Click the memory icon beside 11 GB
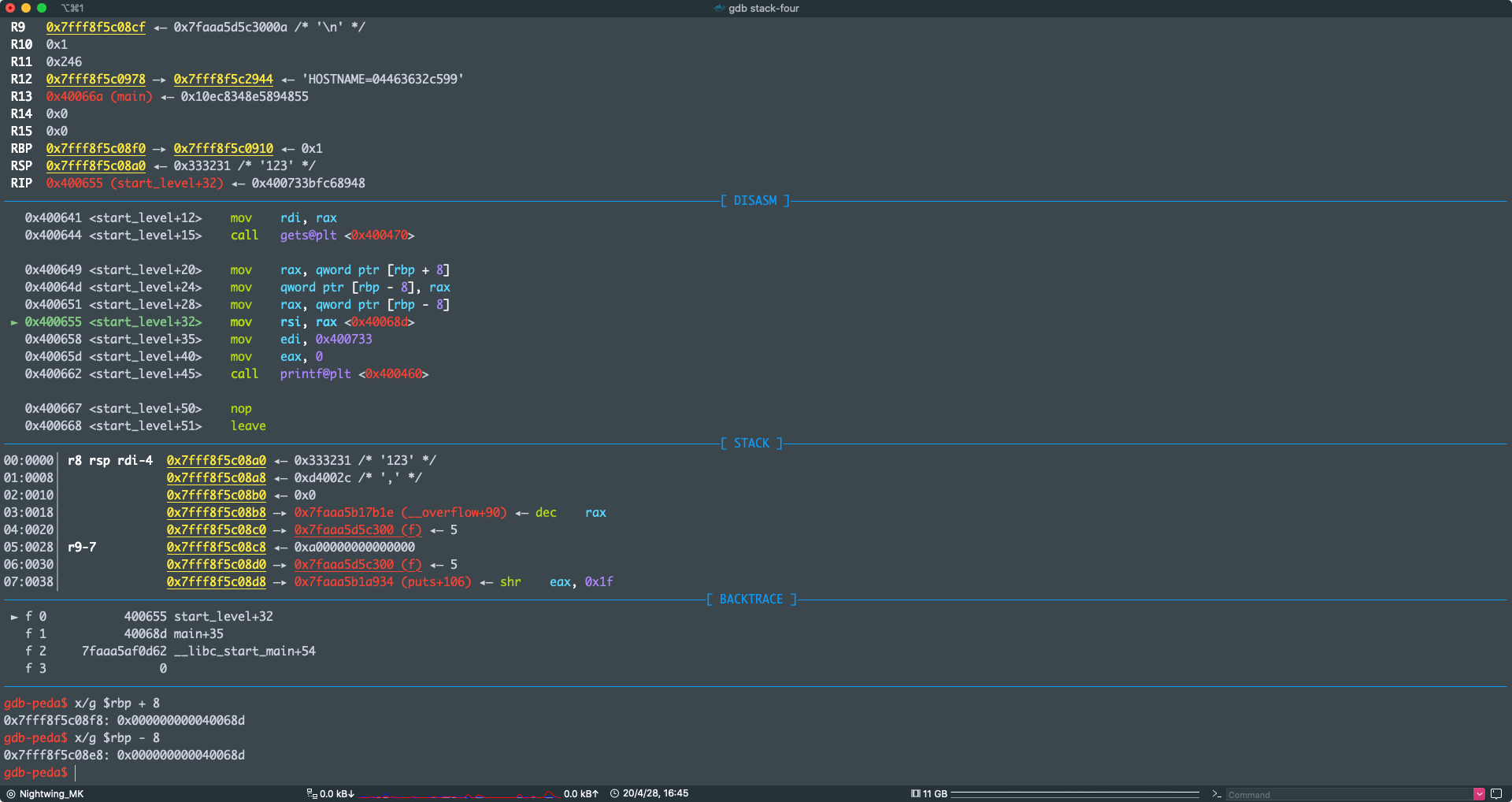Screen dimensions: 1512x802 point(916,794)
